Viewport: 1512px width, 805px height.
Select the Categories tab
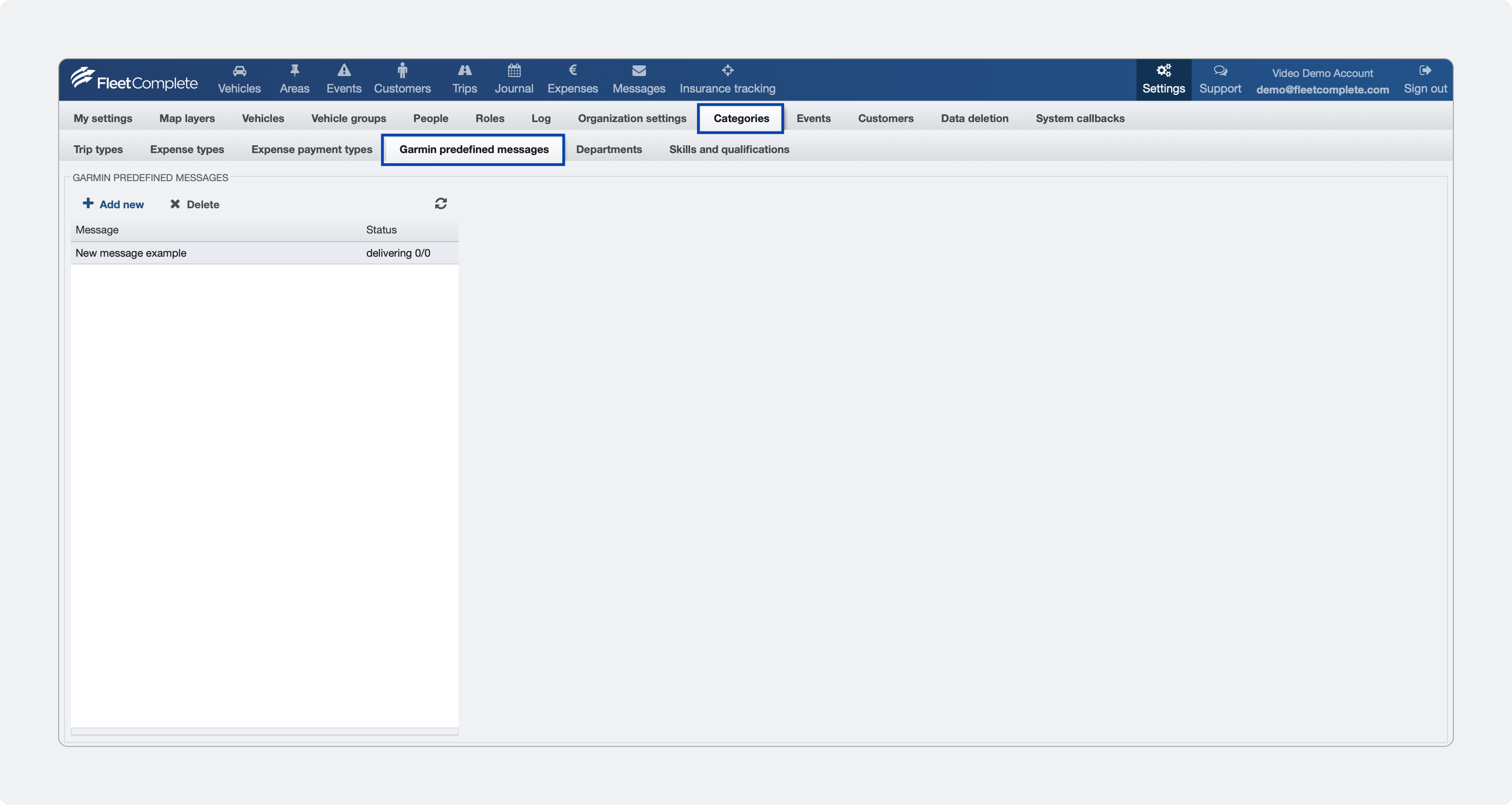[741, 118]
